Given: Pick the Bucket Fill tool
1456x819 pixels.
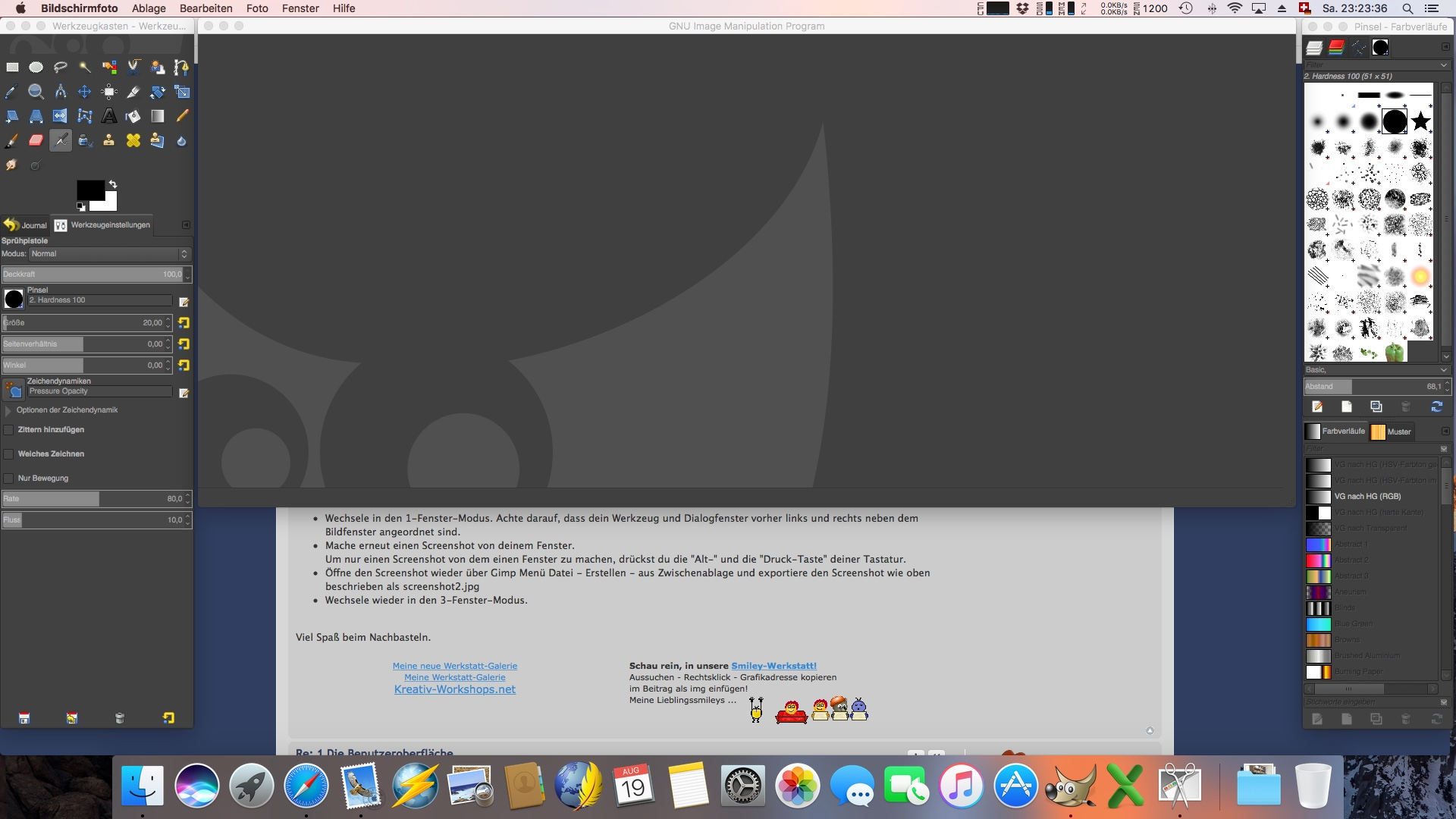Looking at the screenshot, I should 133,116.
